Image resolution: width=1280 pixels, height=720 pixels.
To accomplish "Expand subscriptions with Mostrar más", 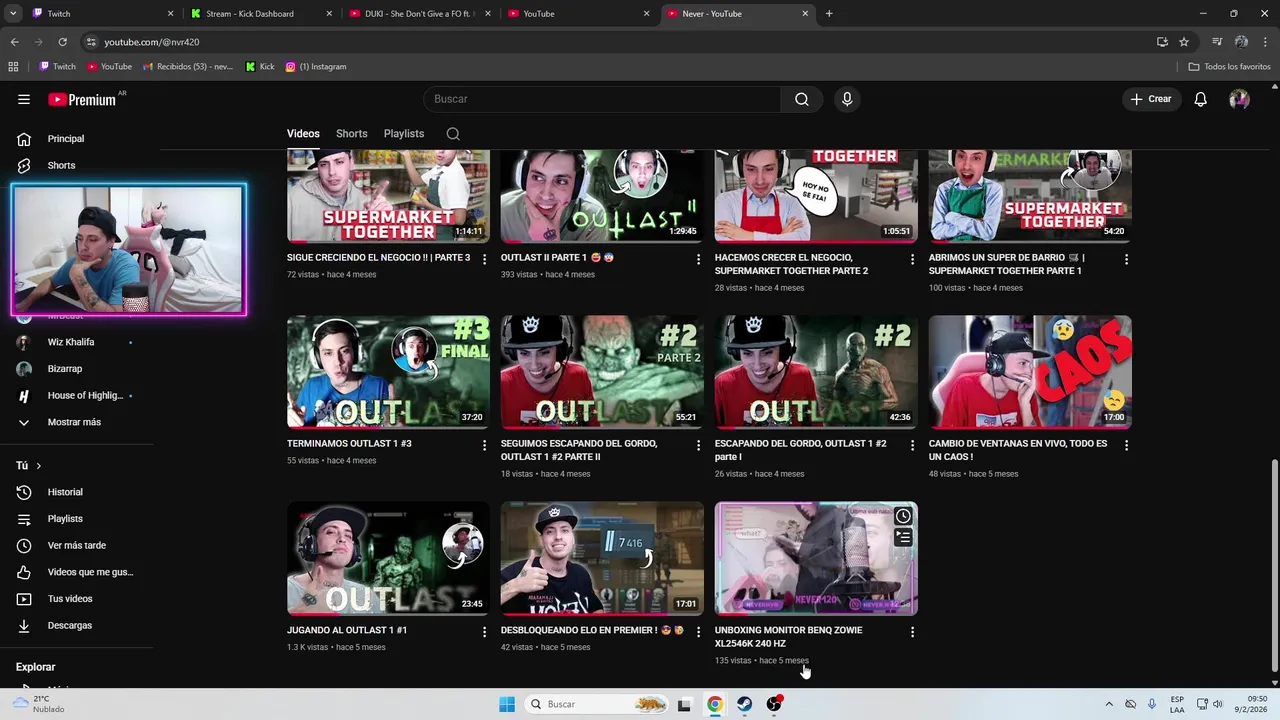I will pos(75,422).
